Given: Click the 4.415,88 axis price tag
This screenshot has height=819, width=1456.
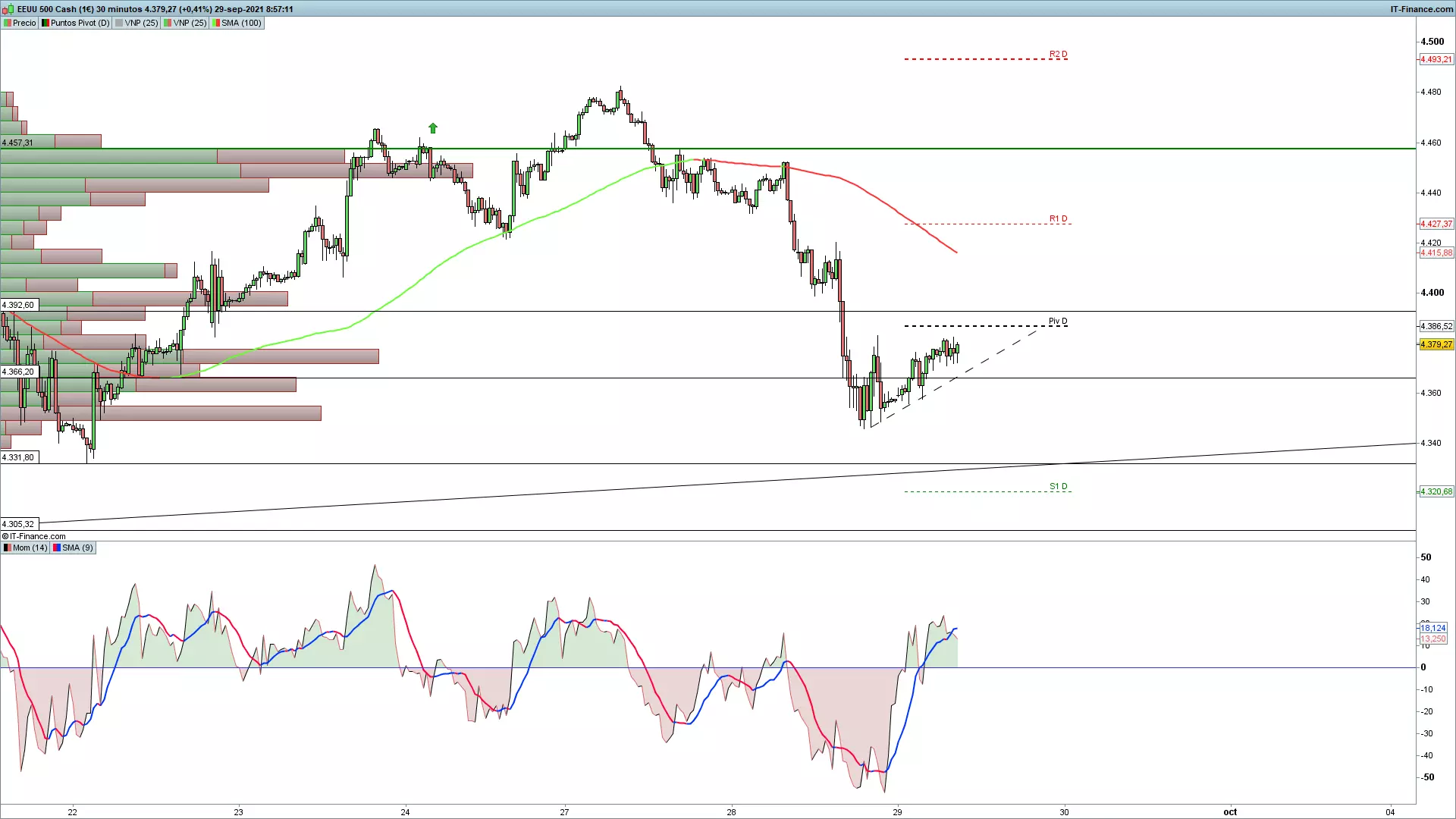Looking at the screenshot, I should coord(1436,253).
